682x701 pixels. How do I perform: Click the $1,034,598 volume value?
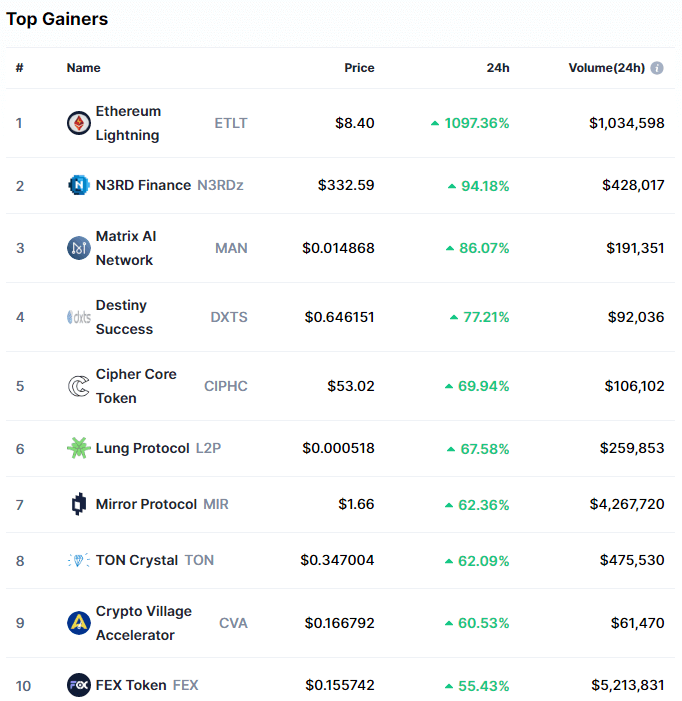(x=627, y=123)
